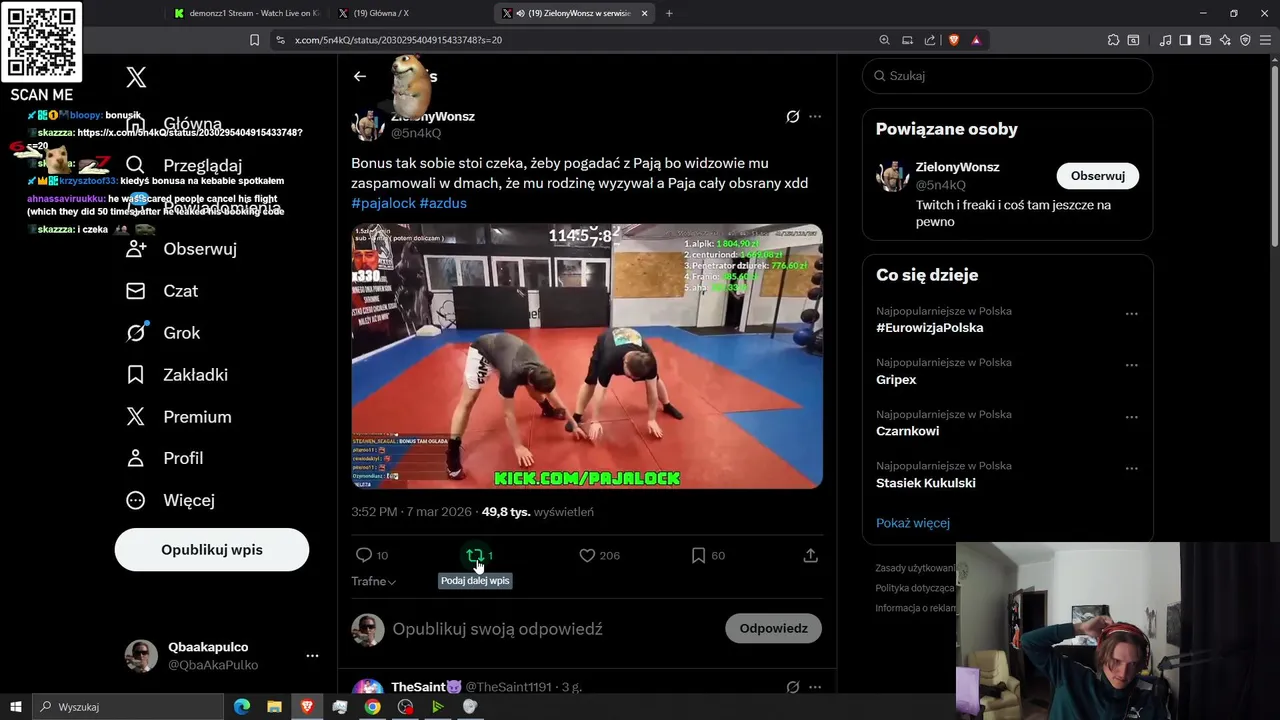Click the music note playlist icon in toolbar

(x=1165, y=40)
